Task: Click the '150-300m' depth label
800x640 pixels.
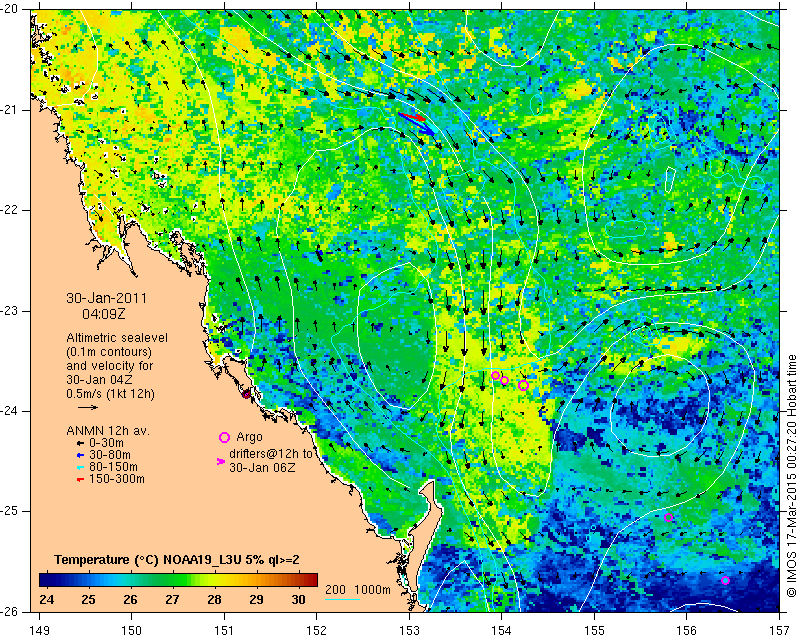Action: (117, 479)
